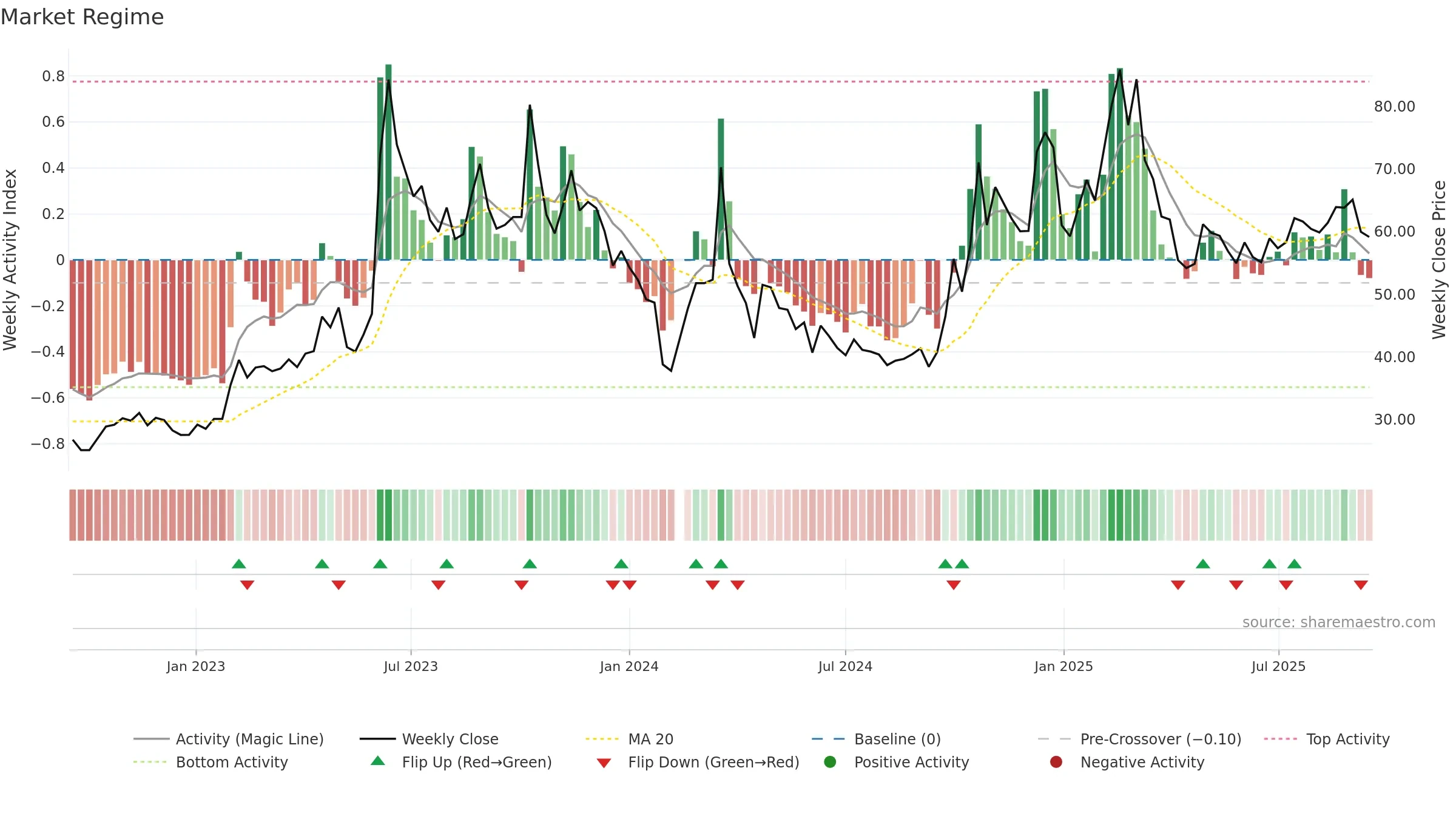
Task: Toggle Top Activity legend entry
Action: coord(1327,739)
